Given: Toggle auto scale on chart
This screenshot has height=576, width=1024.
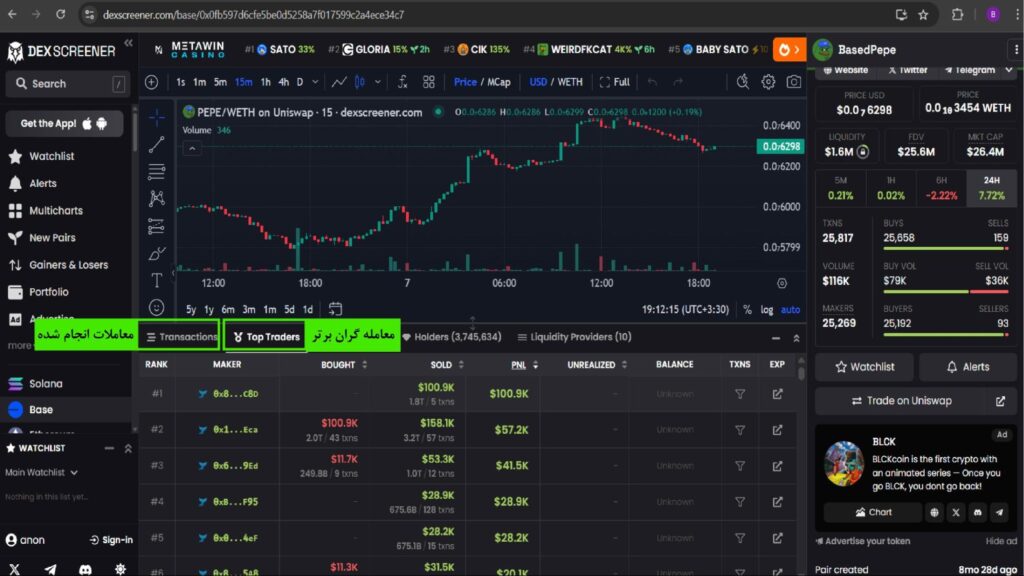Looking at the screenshot, I should (x=790, y=310).
